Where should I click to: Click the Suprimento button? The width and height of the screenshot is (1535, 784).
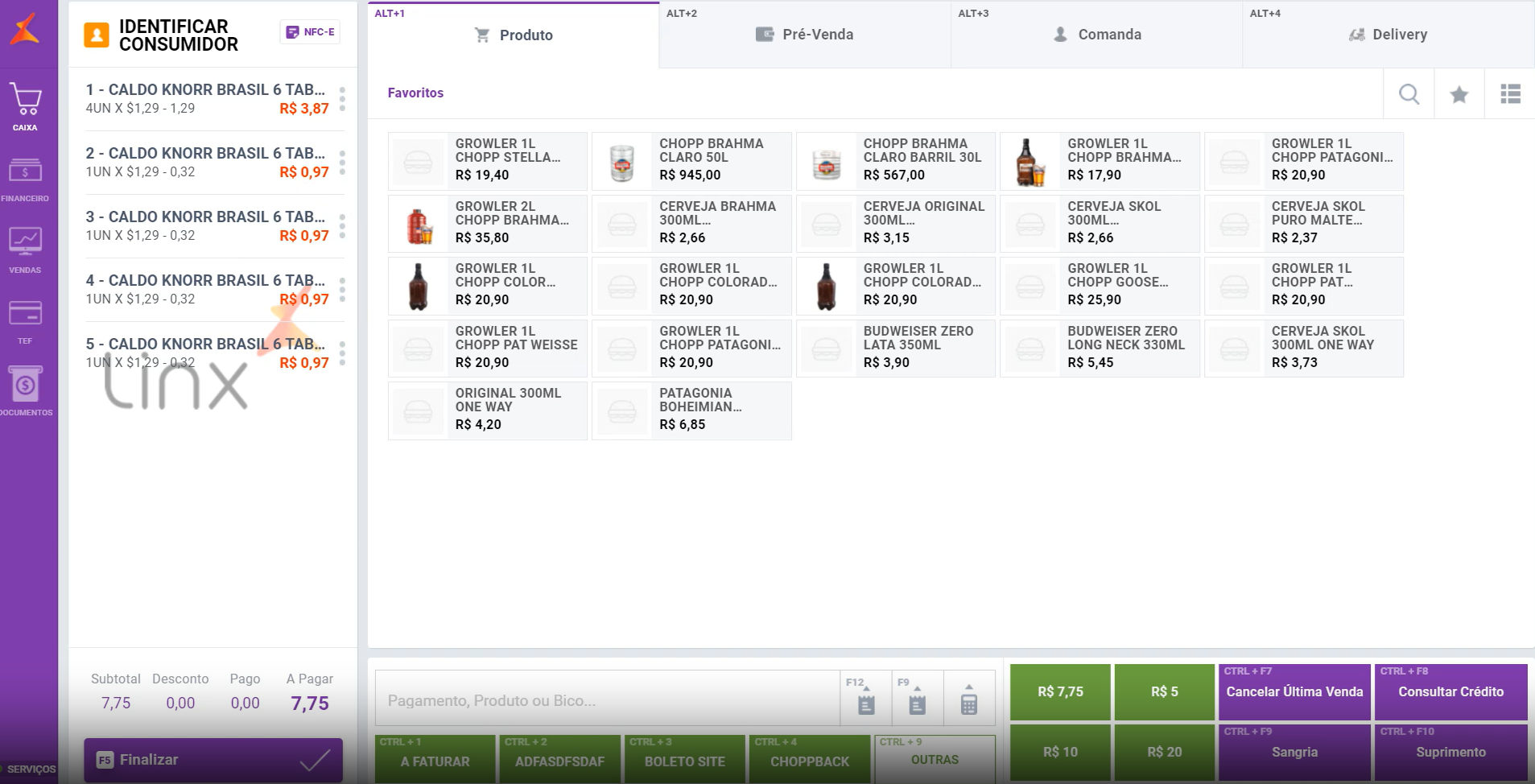1450,752
